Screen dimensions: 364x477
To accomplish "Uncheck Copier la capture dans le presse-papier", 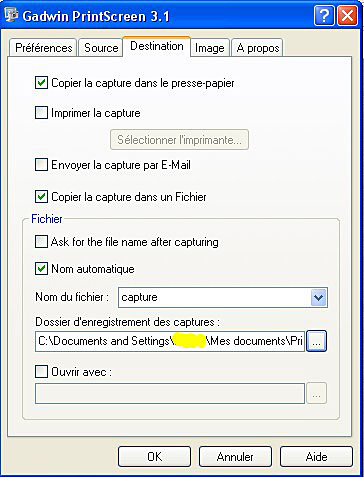I will pyautogui.click(x=41, y=83).
